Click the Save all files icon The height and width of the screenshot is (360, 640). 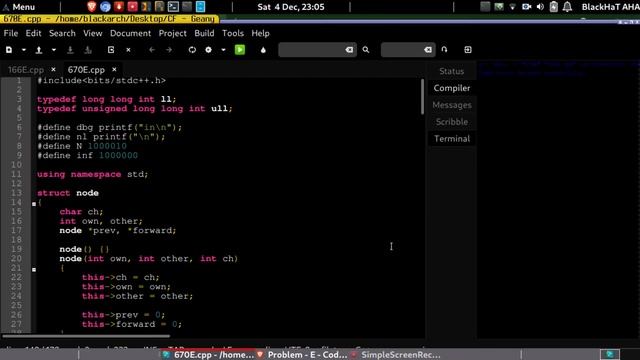pos(88,50)
